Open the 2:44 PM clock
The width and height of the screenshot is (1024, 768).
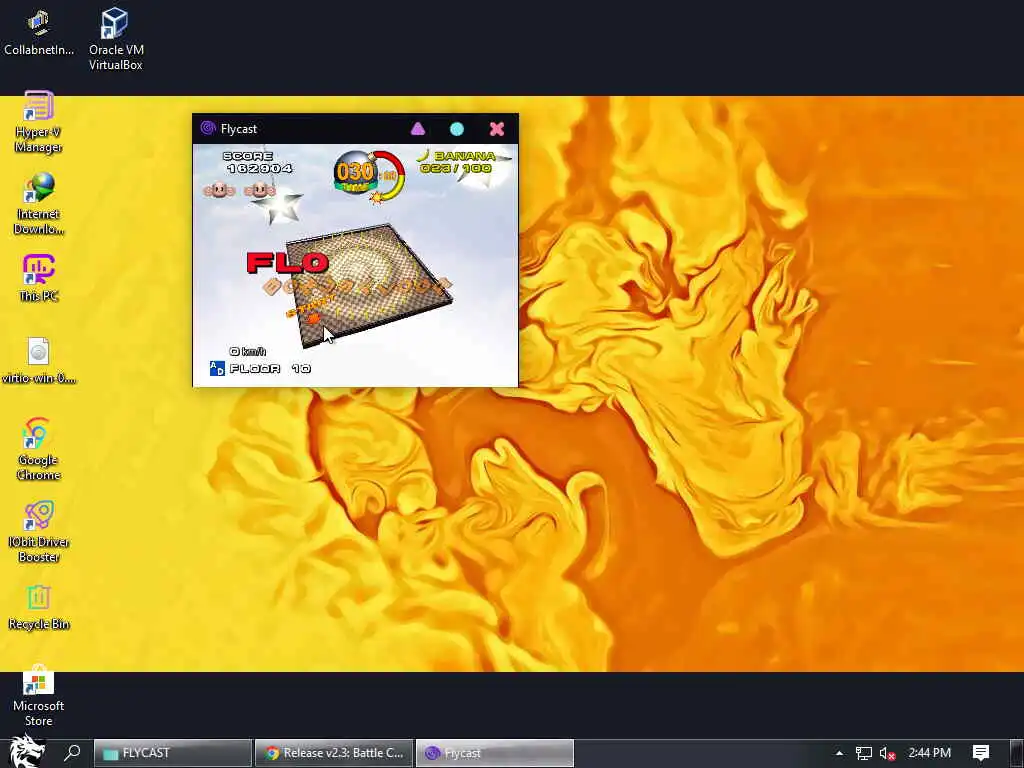929,753
